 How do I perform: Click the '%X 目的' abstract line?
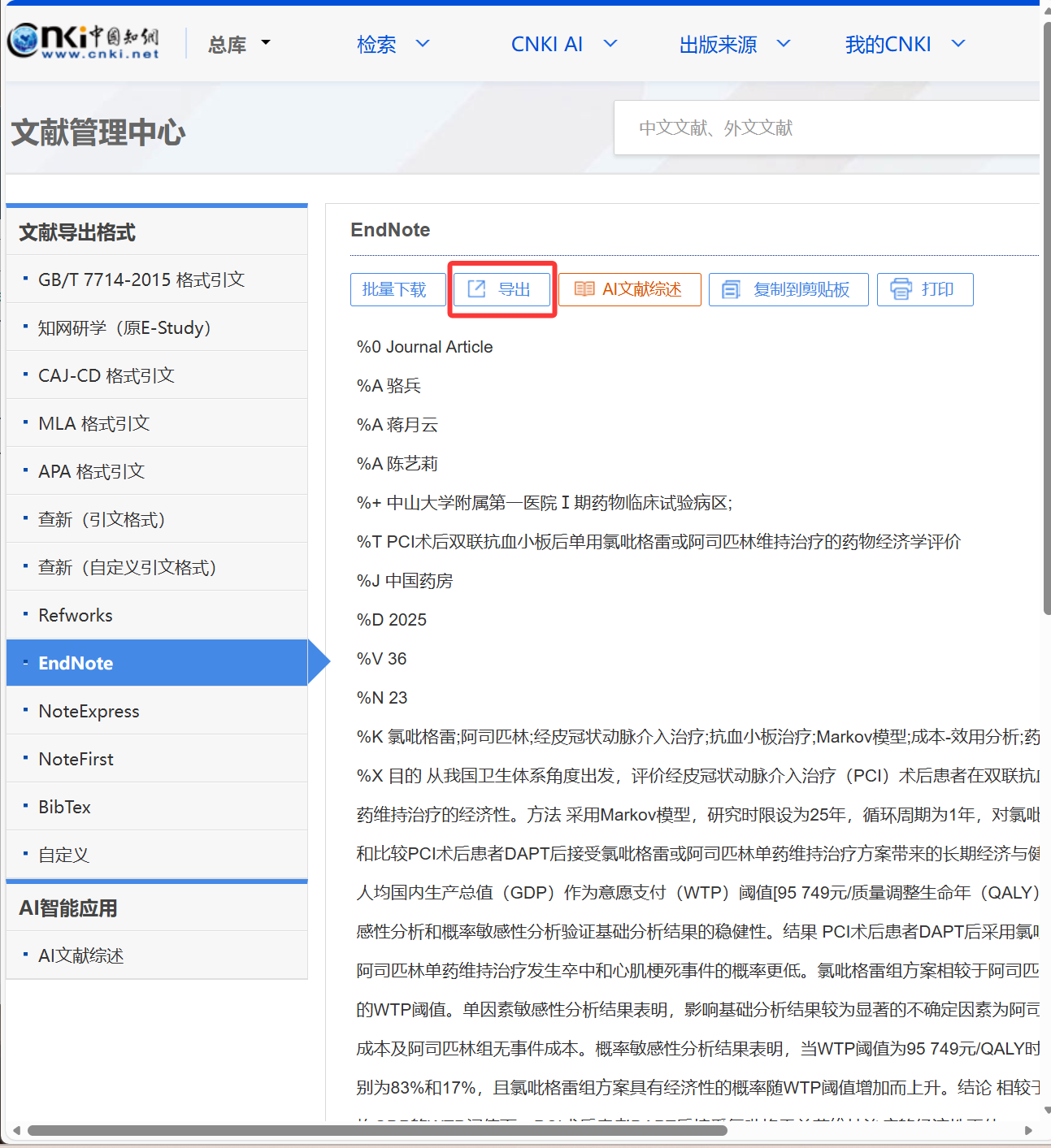(697, 776)
